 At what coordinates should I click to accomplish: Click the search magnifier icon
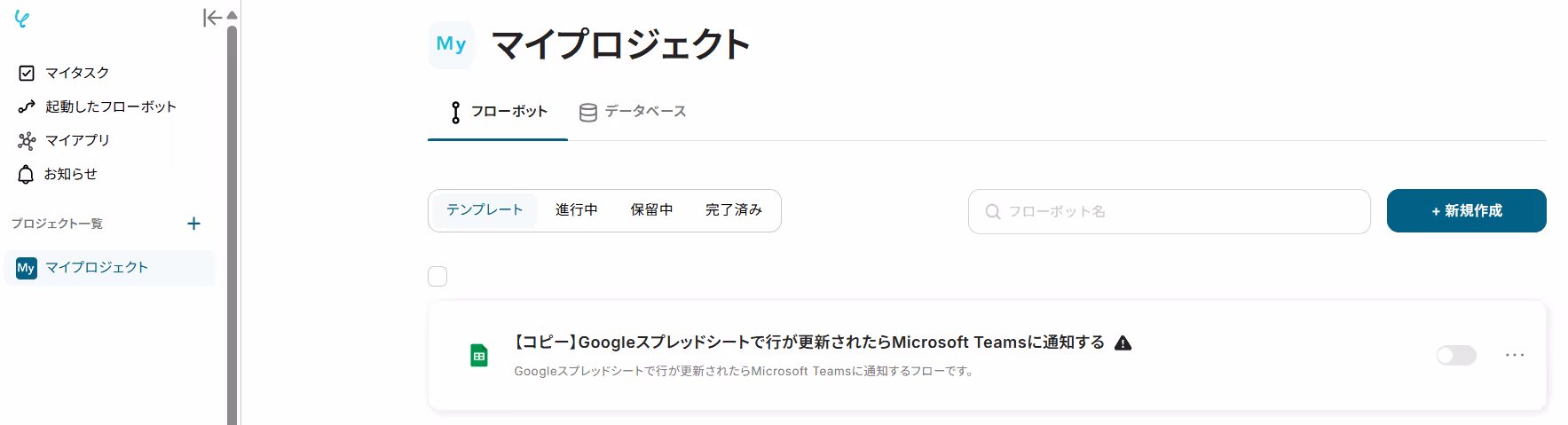coord(993,212)
